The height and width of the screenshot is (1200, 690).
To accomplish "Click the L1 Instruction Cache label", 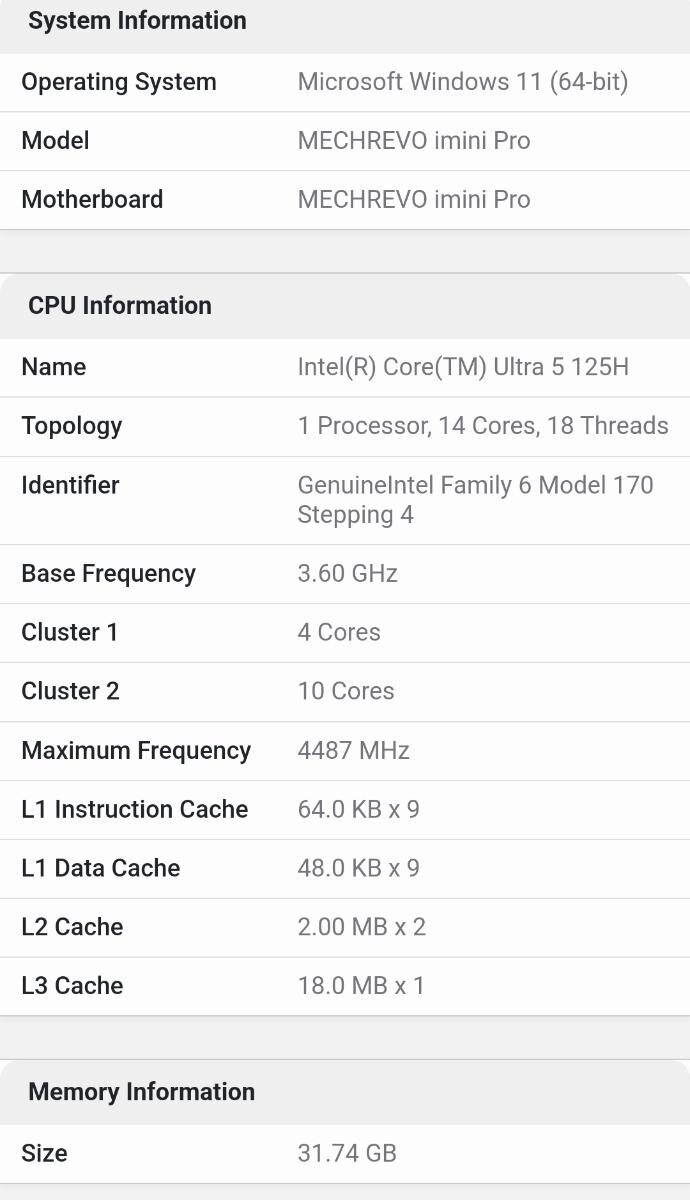I will point(135,809).
